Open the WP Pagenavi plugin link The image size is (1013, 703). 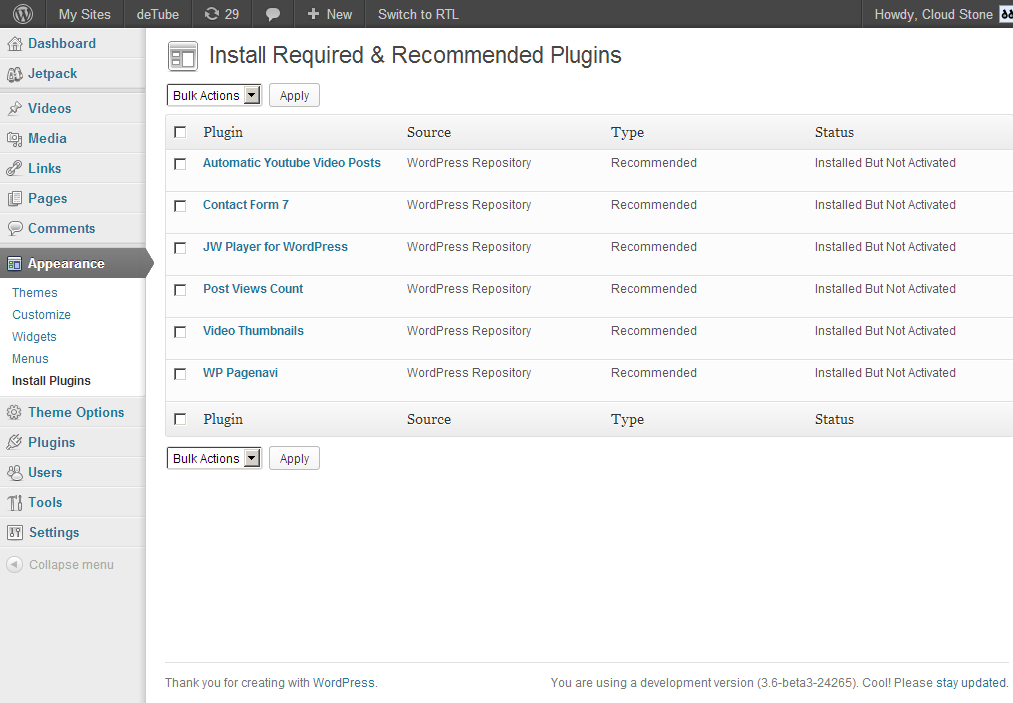click(x=240, y=373)
